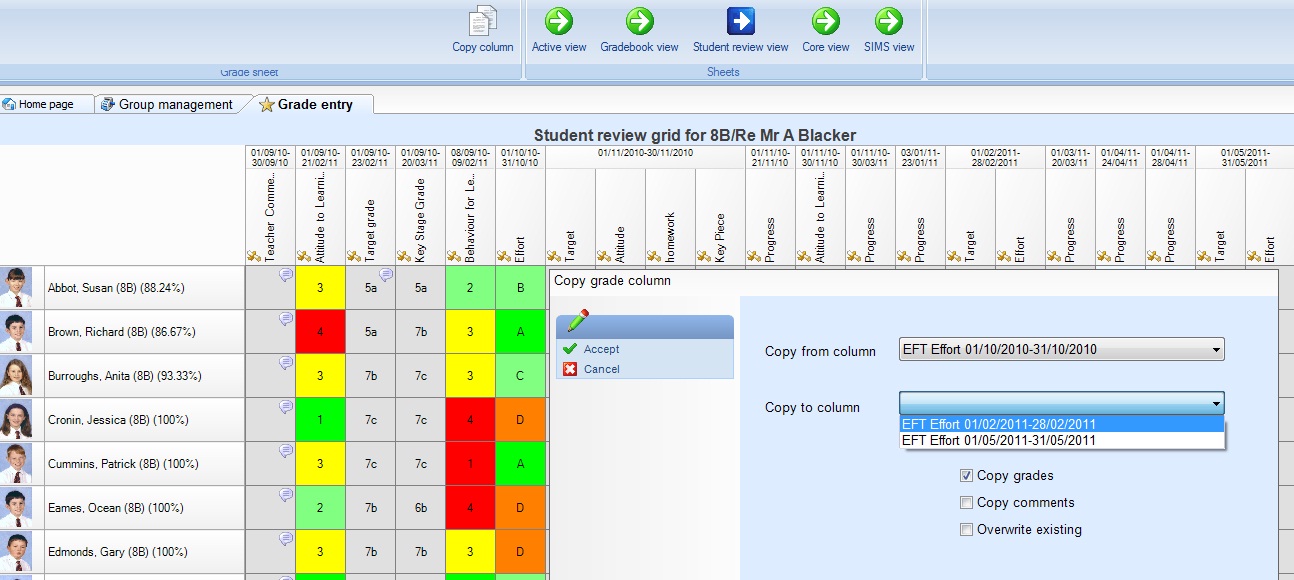The image size is (1294, 580).
Task: Expand the Copy from column dropdown
Action: tap(1215, 351)
